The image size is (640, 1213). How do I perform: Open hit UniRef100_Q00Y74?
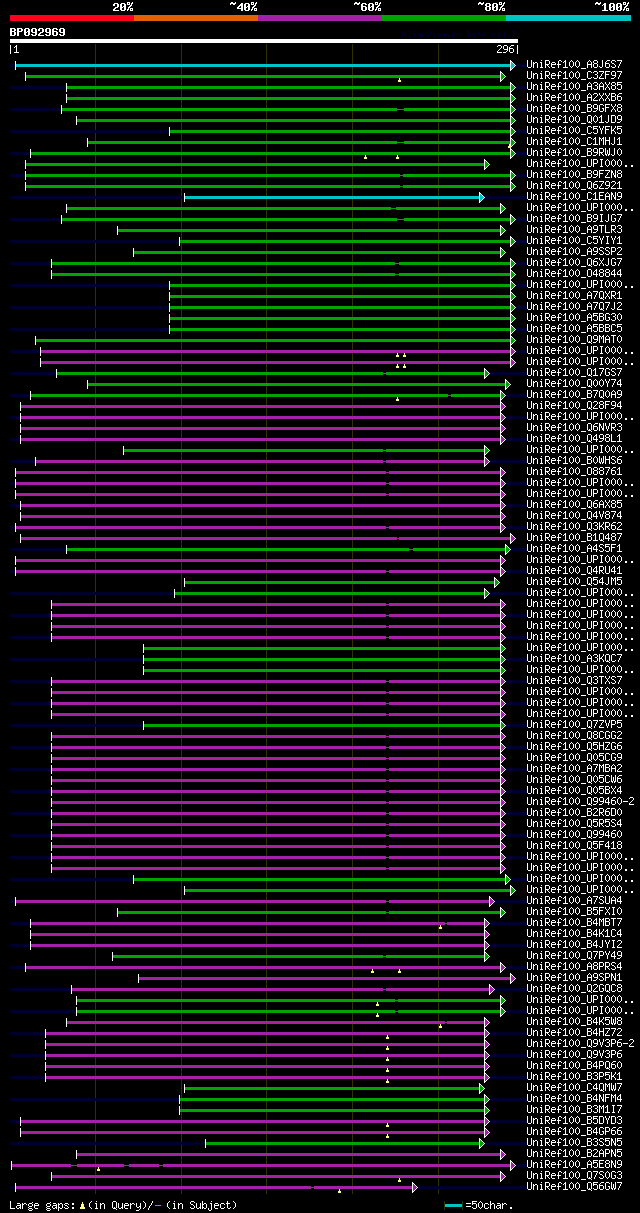pos(574,383)
